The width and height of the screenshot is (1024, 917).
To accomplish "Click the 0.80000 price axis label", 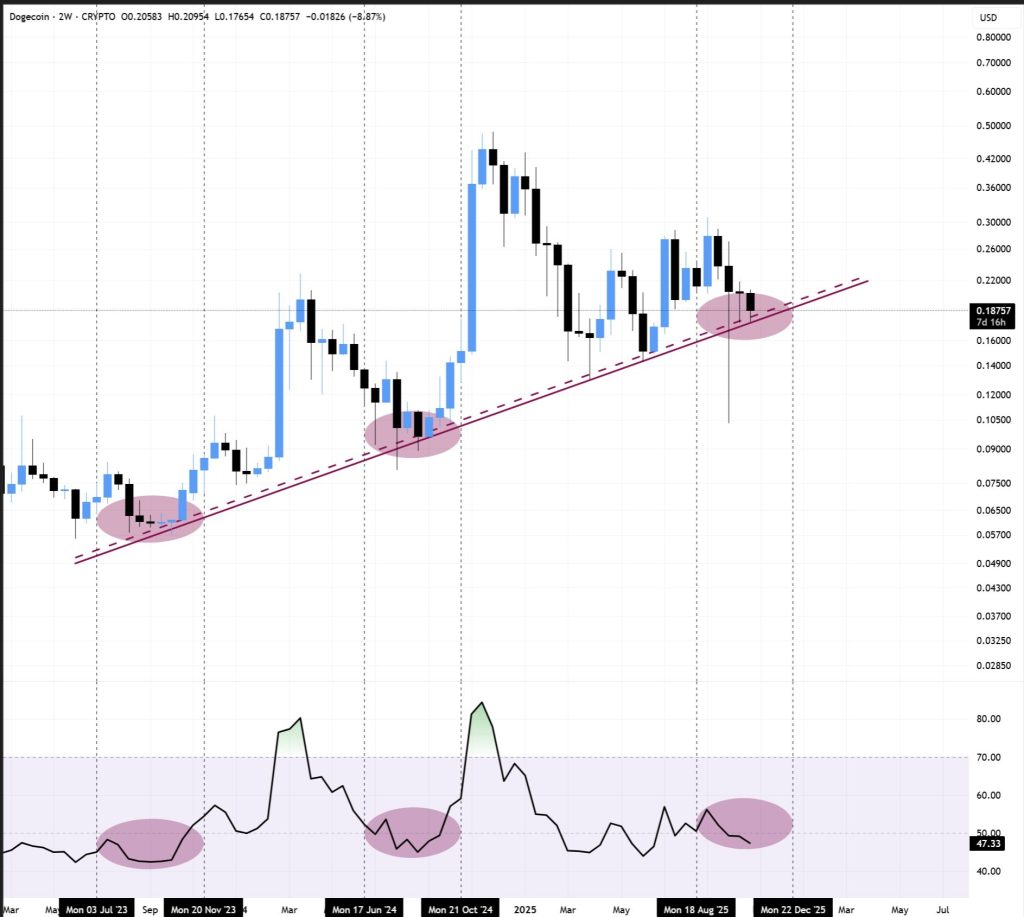I will (x=991, y=38).
